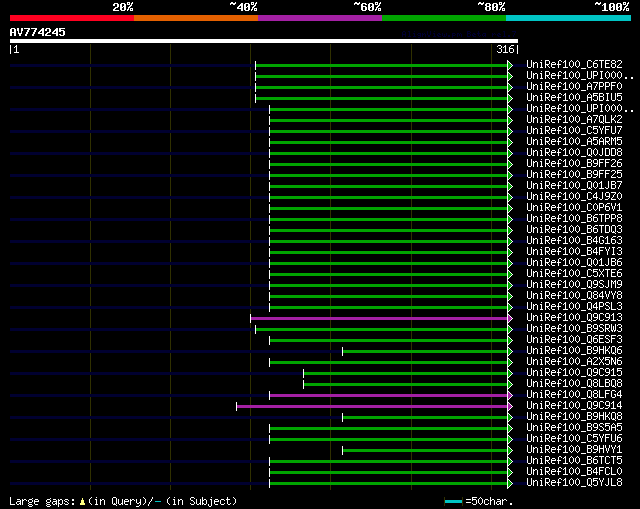640x509 pixels.
Task: Click the green alignment bar for Q9C915
Action: [x=405, y=373]
